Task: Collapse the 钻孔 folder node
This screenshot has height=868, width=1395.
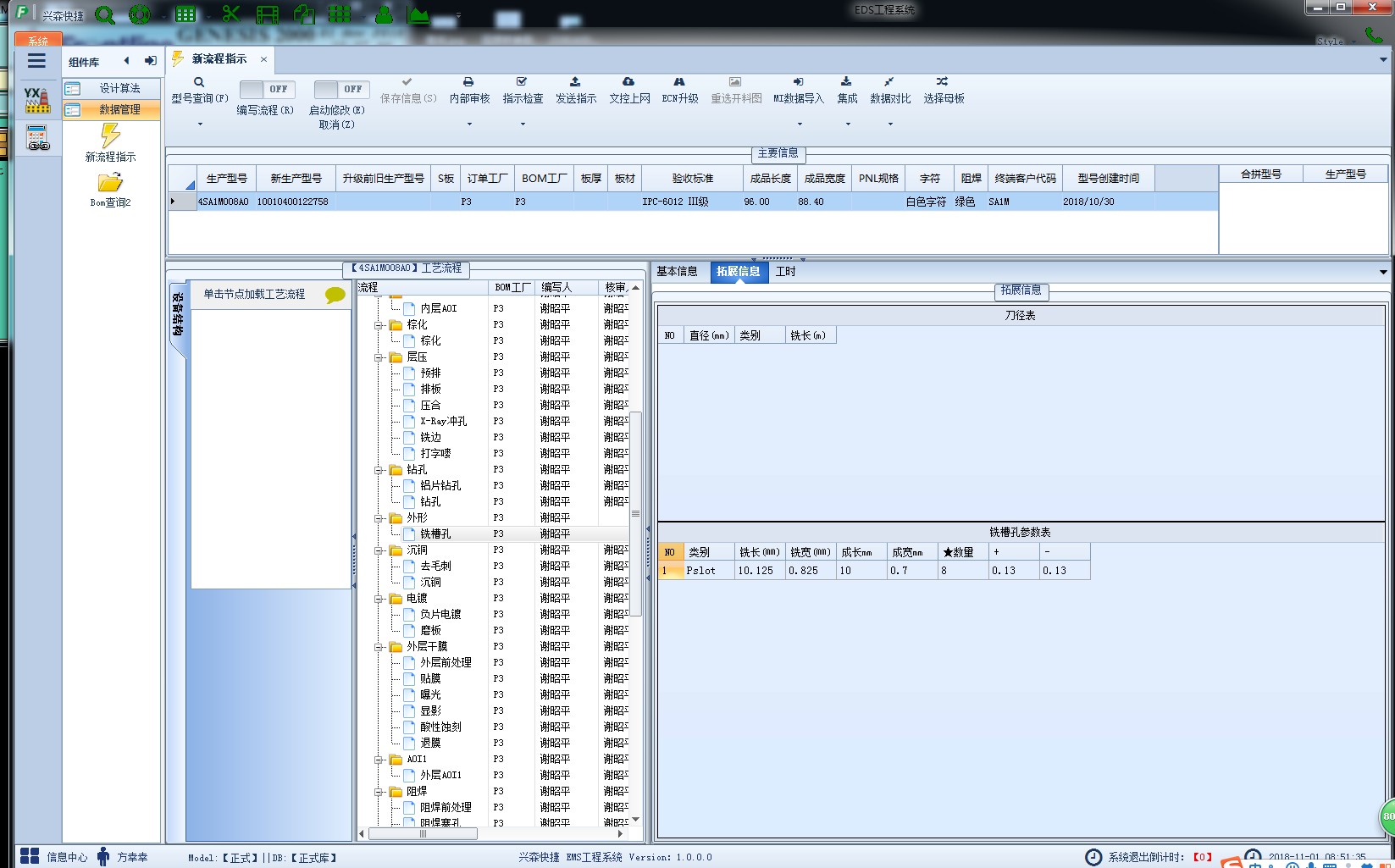Action: tap(379, 470)
